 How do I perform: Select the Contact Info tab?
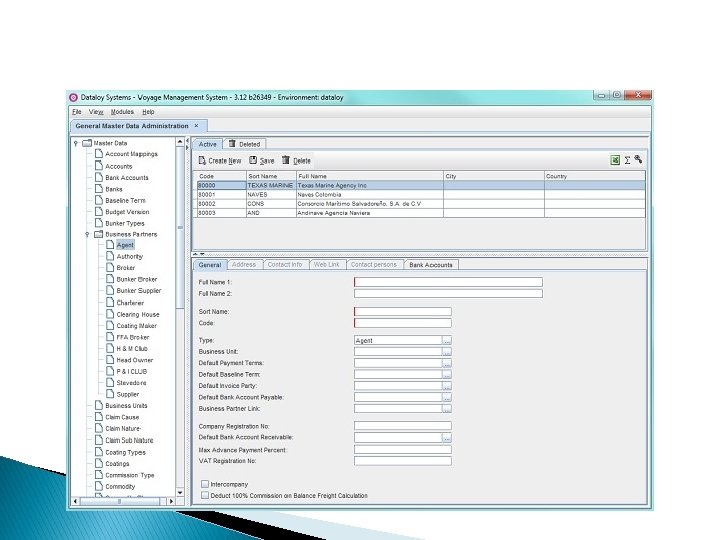point(285,264)
